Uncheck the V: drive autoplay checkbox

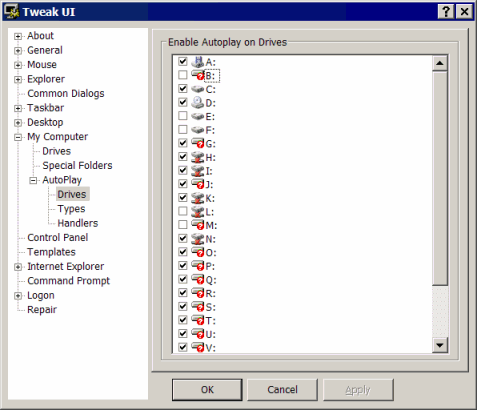coord(183,347)
